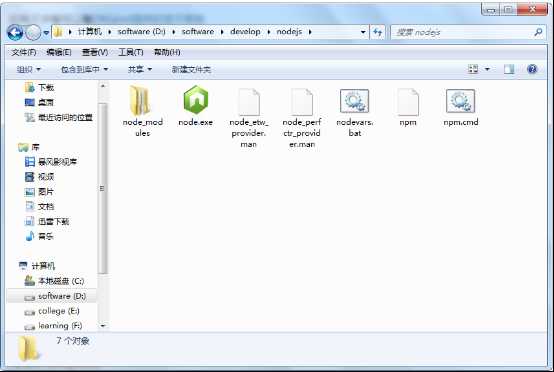Select the node_etw_provider.man file icon
The height and width of the screenshot is (372, 554).
[x=249, y=102]
